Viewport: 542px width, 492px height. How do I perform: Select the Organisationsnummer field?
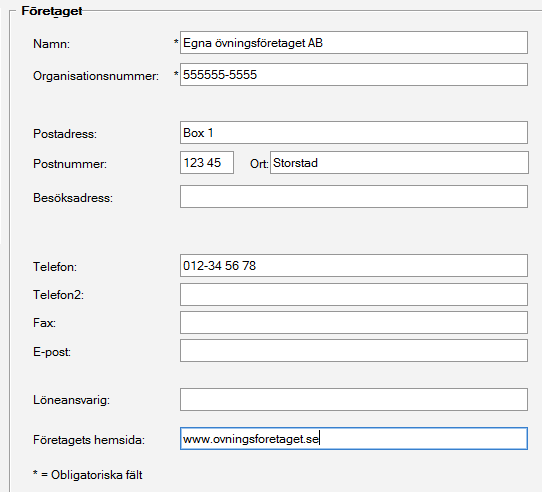pos(354,74)
